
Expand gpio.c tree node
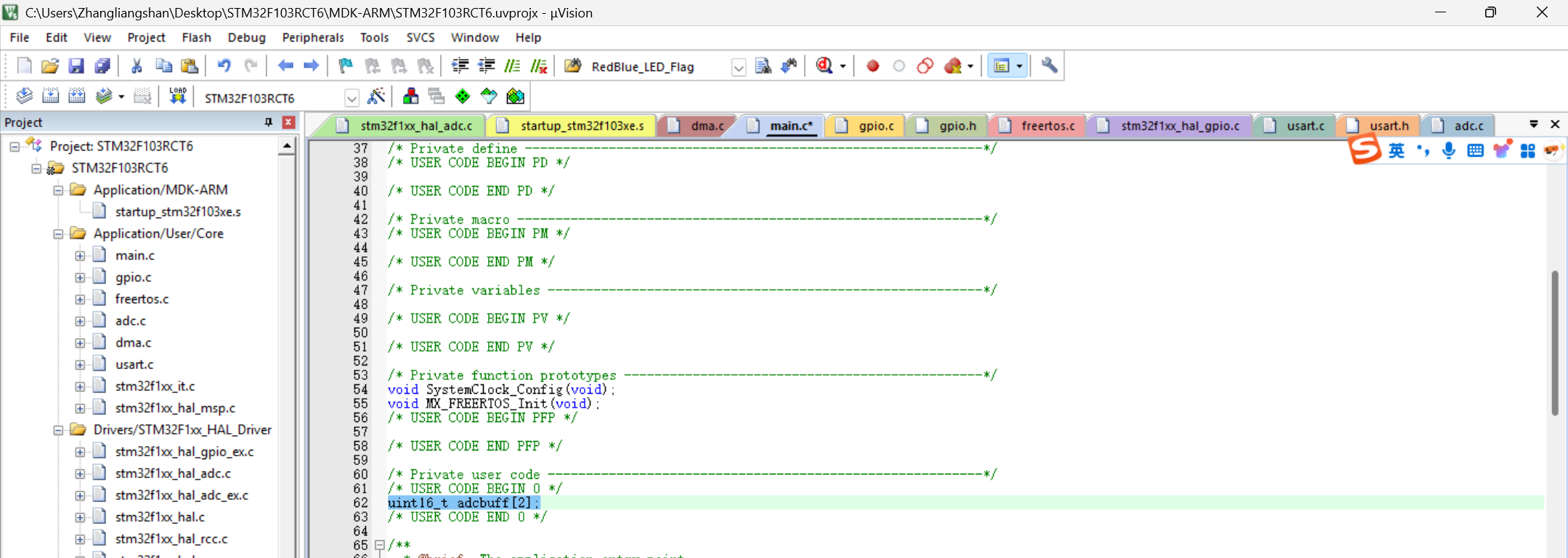pyautogui.click(x=80, y=278)
